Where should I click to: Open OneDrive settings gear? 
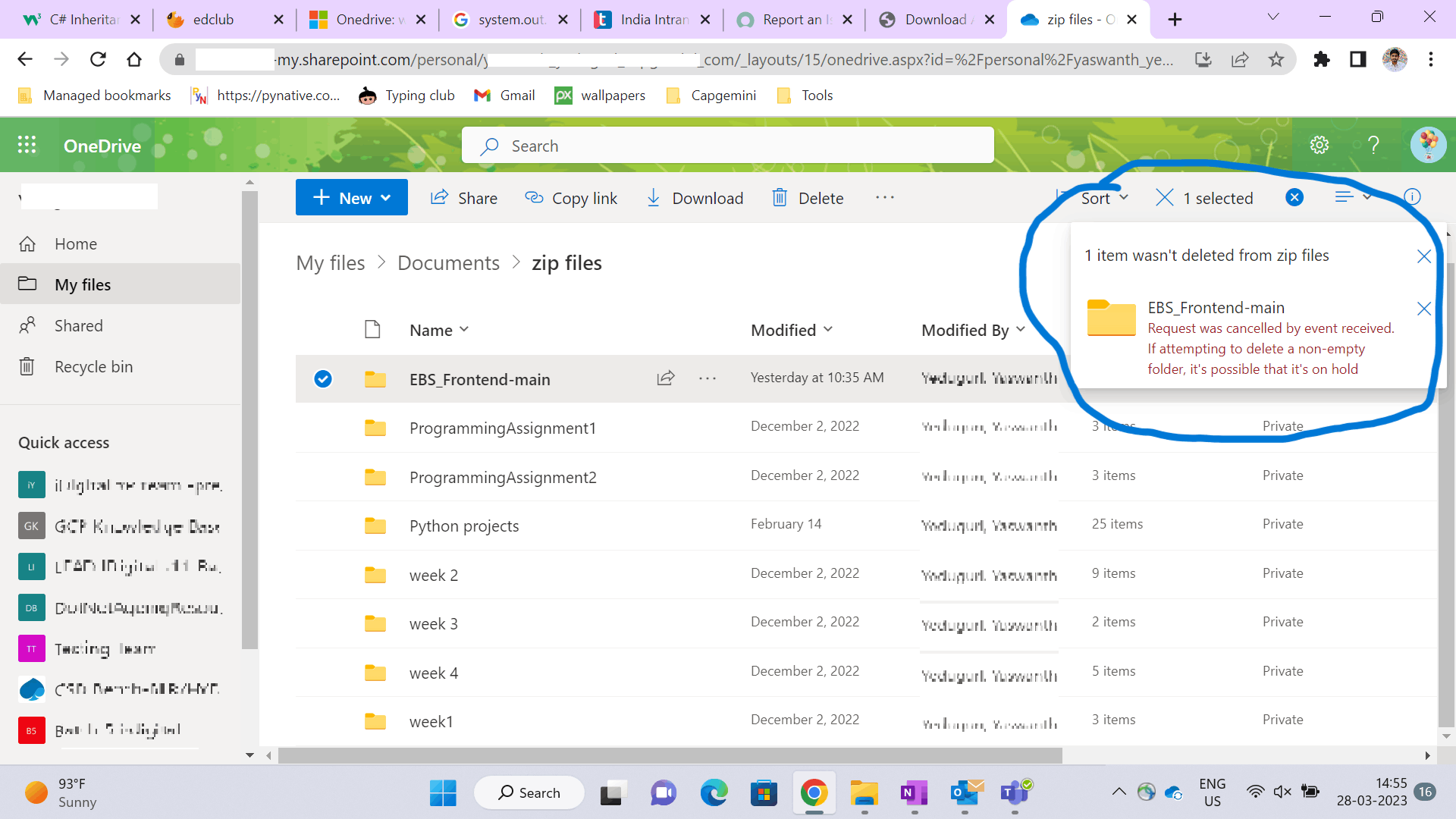[x=1319, y=145]
